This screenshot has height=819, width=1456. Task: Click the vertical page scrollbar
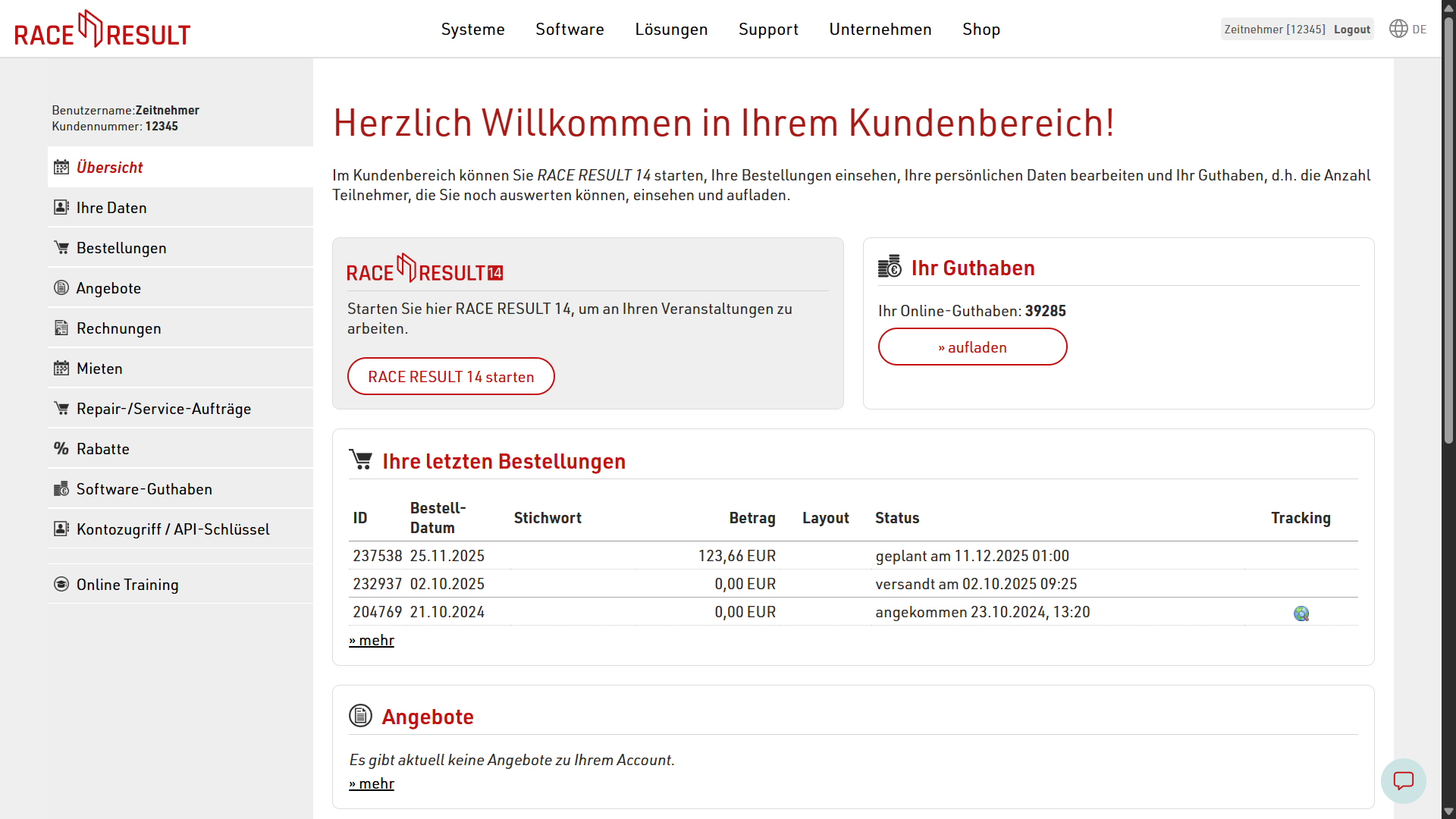pyautogui.click(x=1448, y=227)
